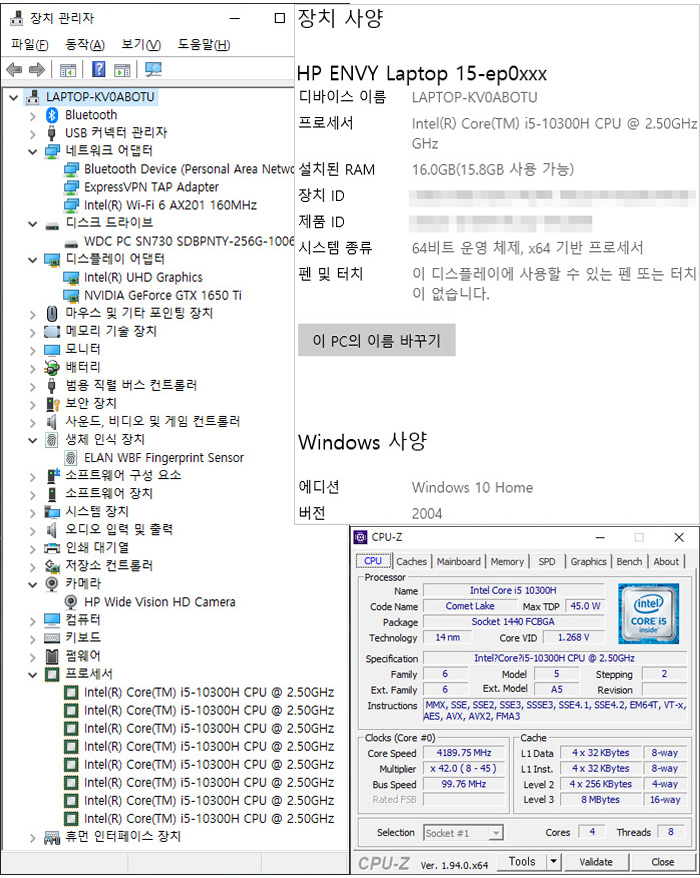This screenshot has width=700, height=878.
Task: Switch to the SPD tab in CPU-Z
Action: 547,561
